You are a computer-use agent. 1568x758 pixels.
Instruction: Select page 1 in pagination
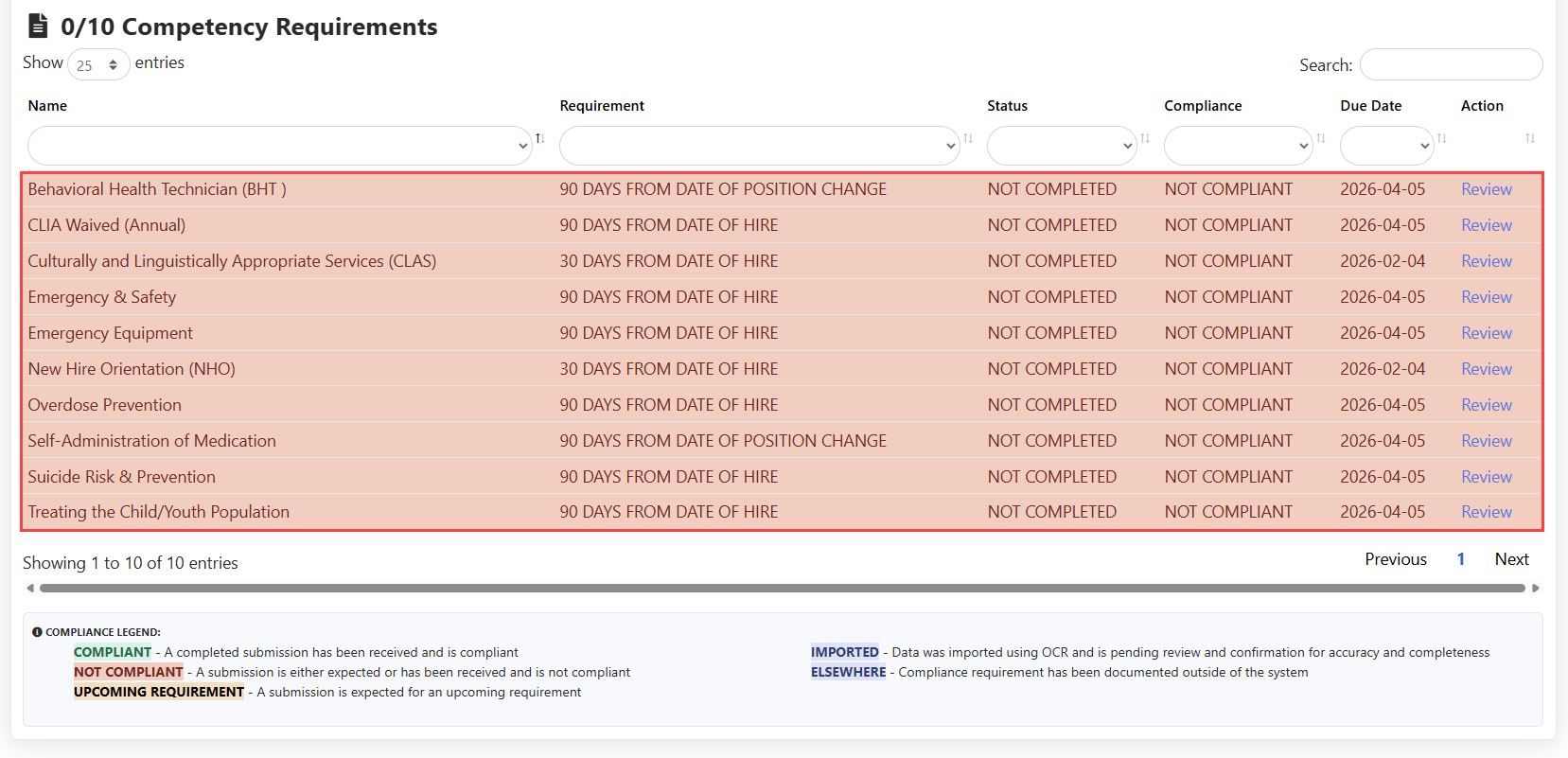click(x=1460, y=559)
